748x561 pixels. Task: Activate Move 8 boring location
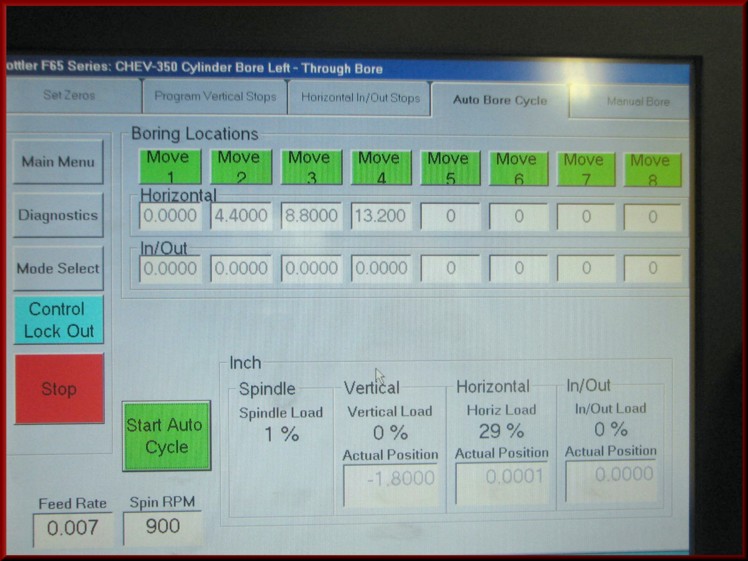[x=652, y=170]
